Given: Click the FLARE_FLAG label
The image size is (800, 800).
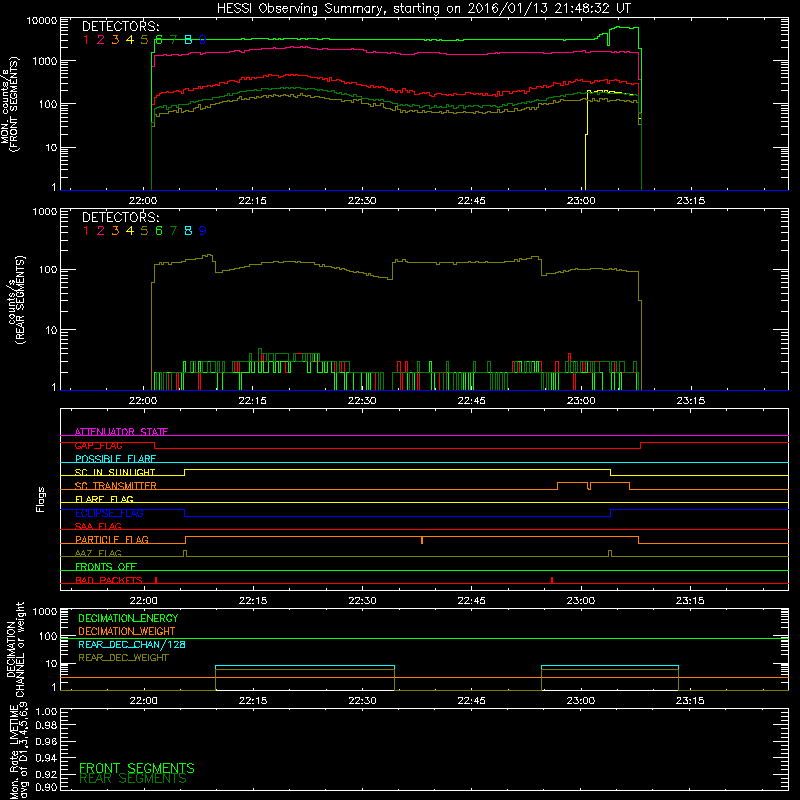Looking at the screenshot, I should pos(104,499).
